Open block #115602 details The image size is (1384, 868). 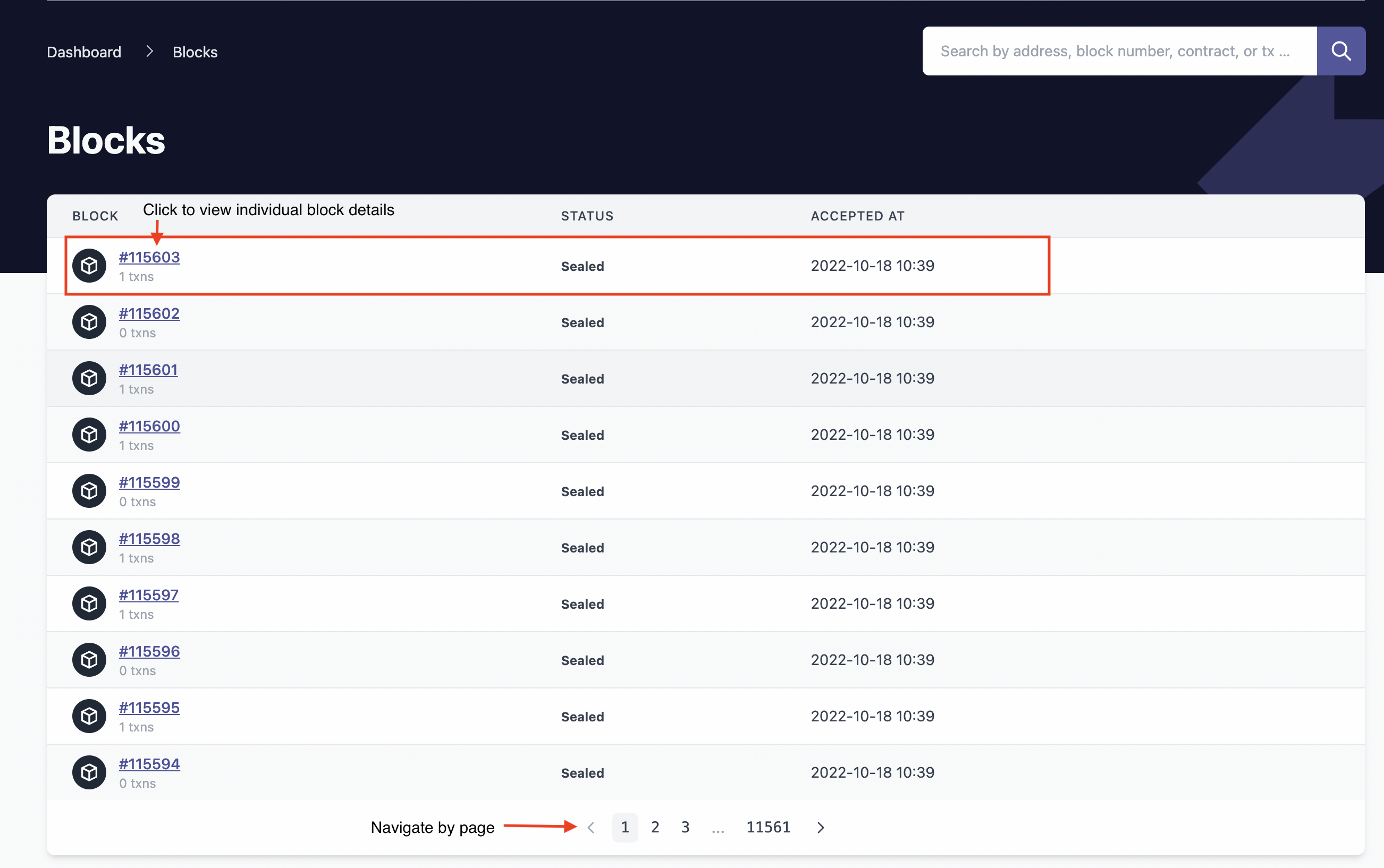[x=149, y=313]
